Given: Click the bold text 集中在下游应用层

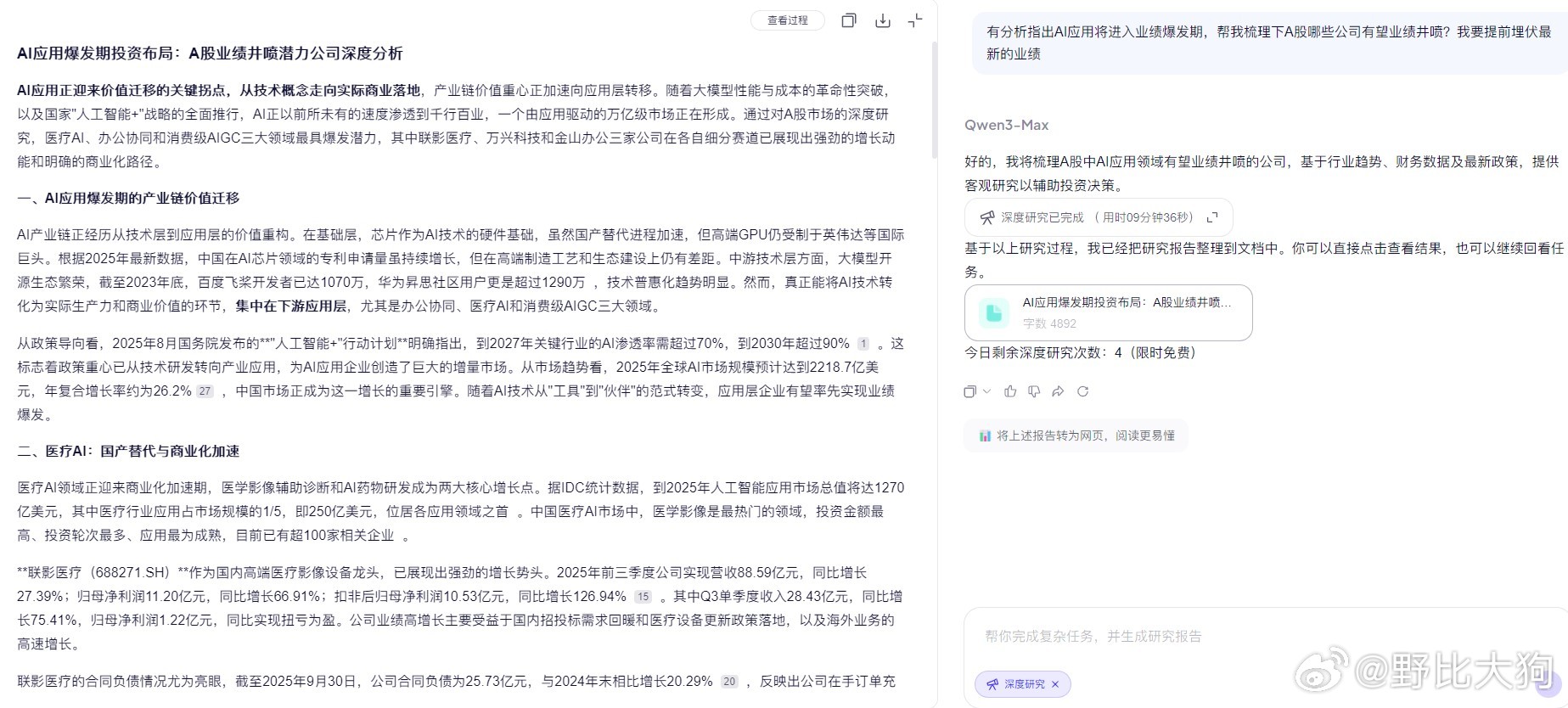Looking at the screenshot, I should tap(291, 306).
